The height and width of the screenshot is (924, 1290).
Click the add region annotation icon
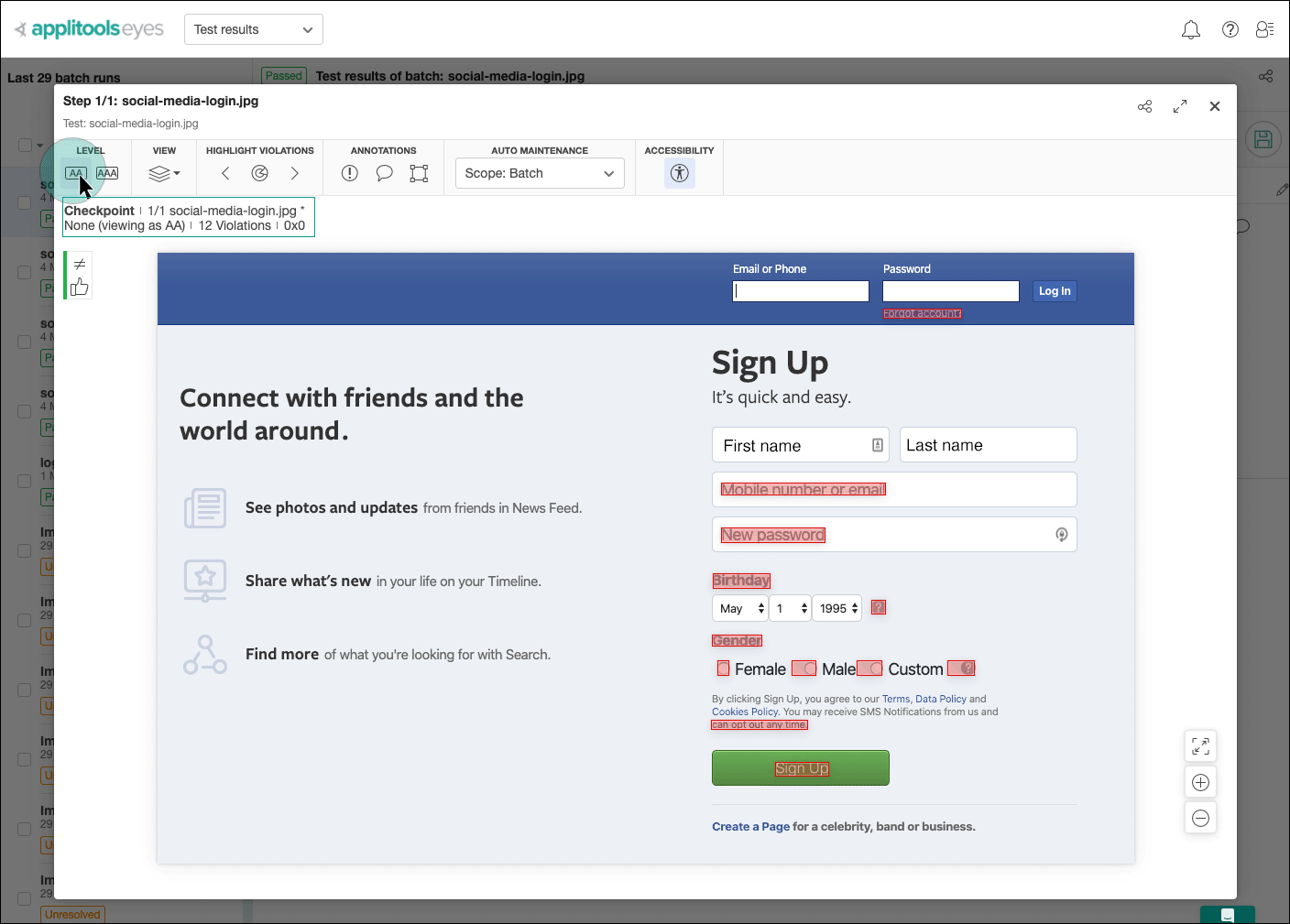point(419,173)
